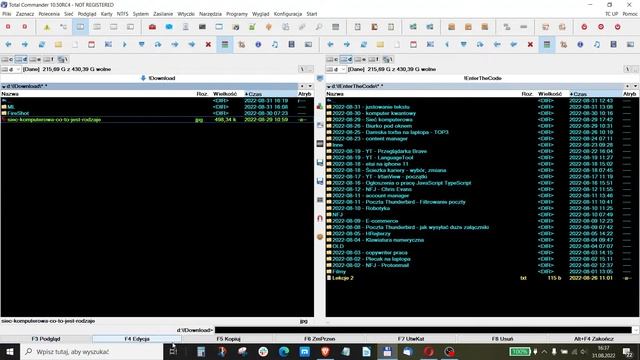Switch right panel to drive c
The height and width of the screenshot is (360, 640).
point(332,60)
